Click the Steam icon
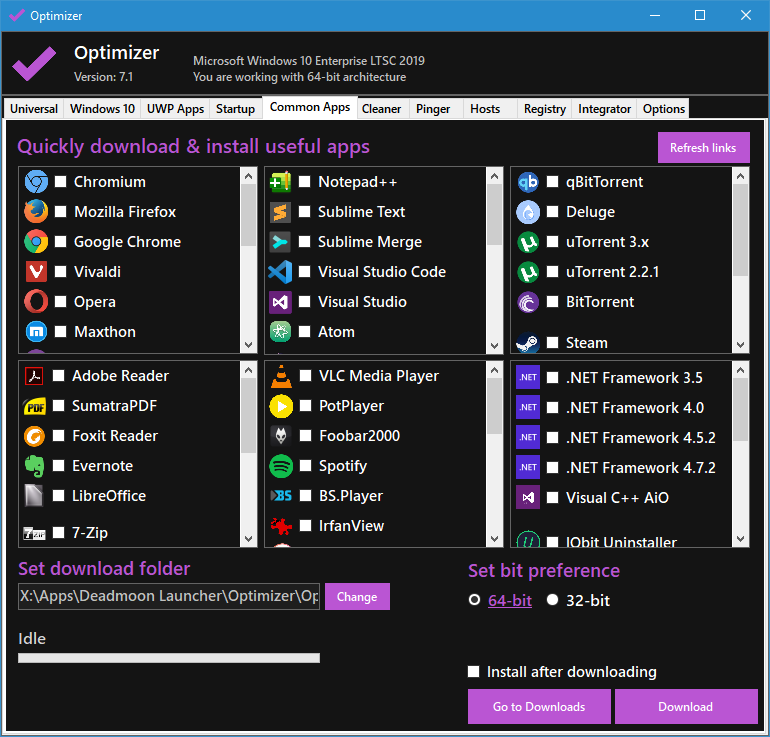This screenshot has width=770, height=737. click(x=528, y=343)
